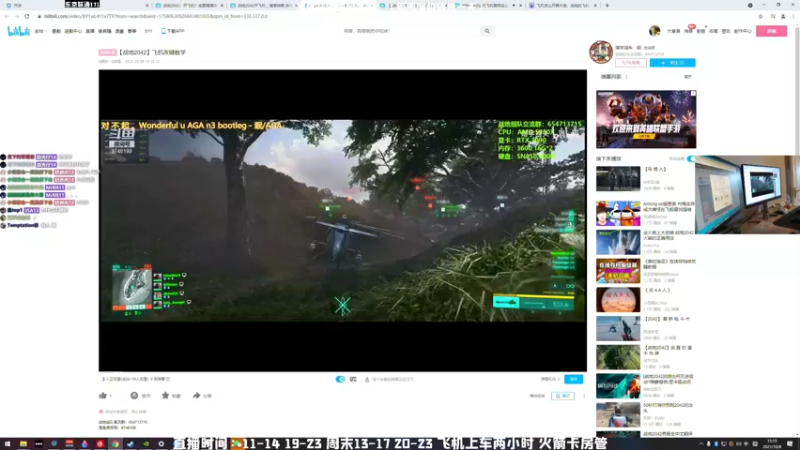The width and height of the screenshot is (800, 450).
Task: Click the phone icon for 下载APP
Action: (x=163, y=31)
